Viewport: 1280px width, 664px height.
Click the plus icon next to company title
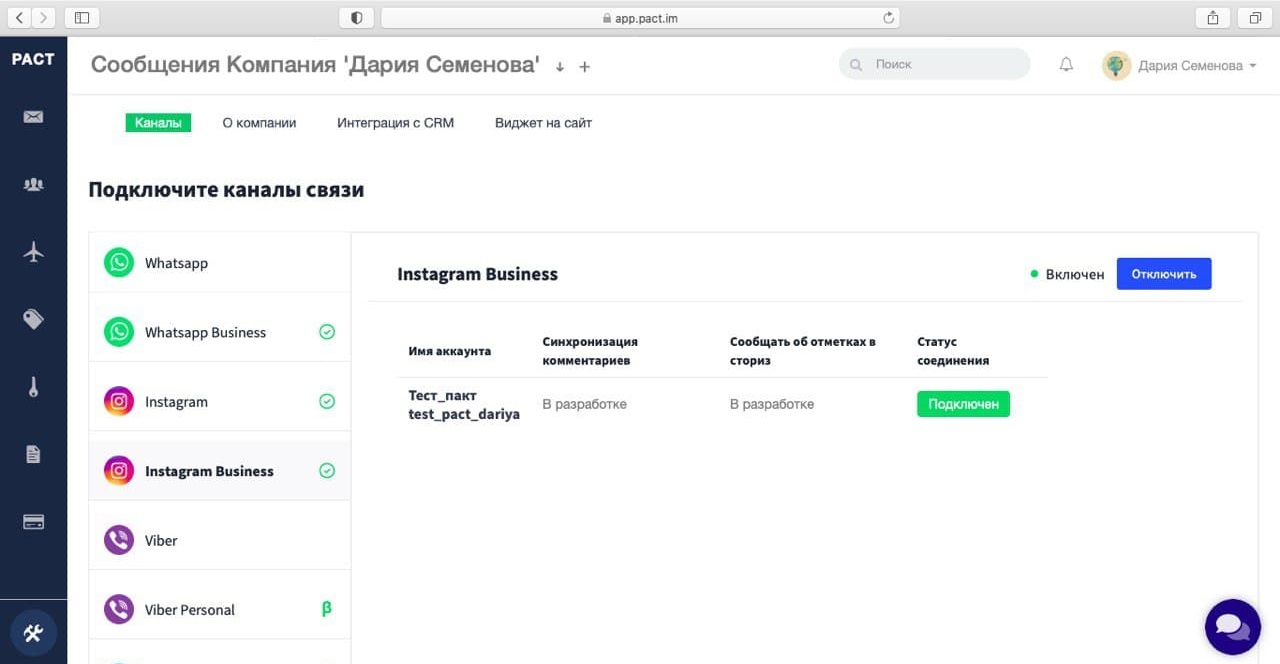(585, 67)
